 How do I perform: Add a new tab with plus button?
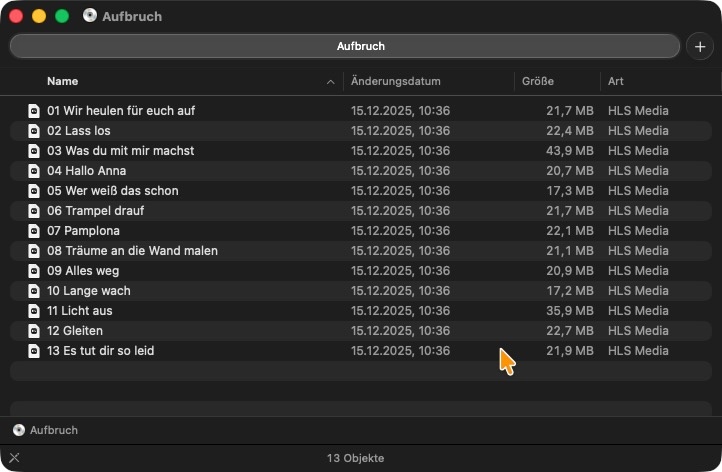click(x=700, y=47)
